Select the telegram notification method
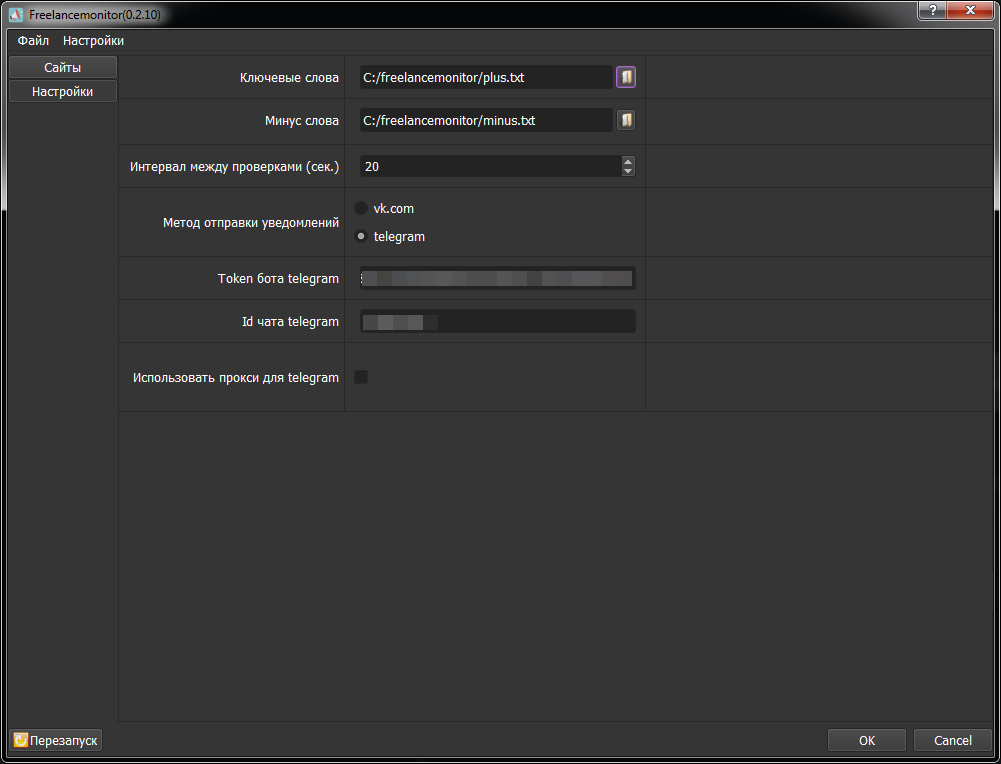1001x764 pixels. click(361, 236)
